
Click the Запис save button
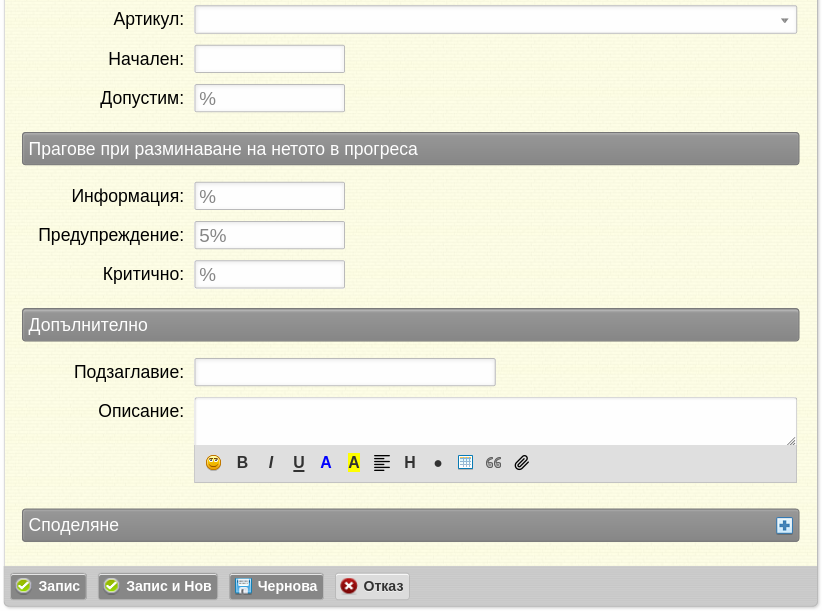click(48, 586)
